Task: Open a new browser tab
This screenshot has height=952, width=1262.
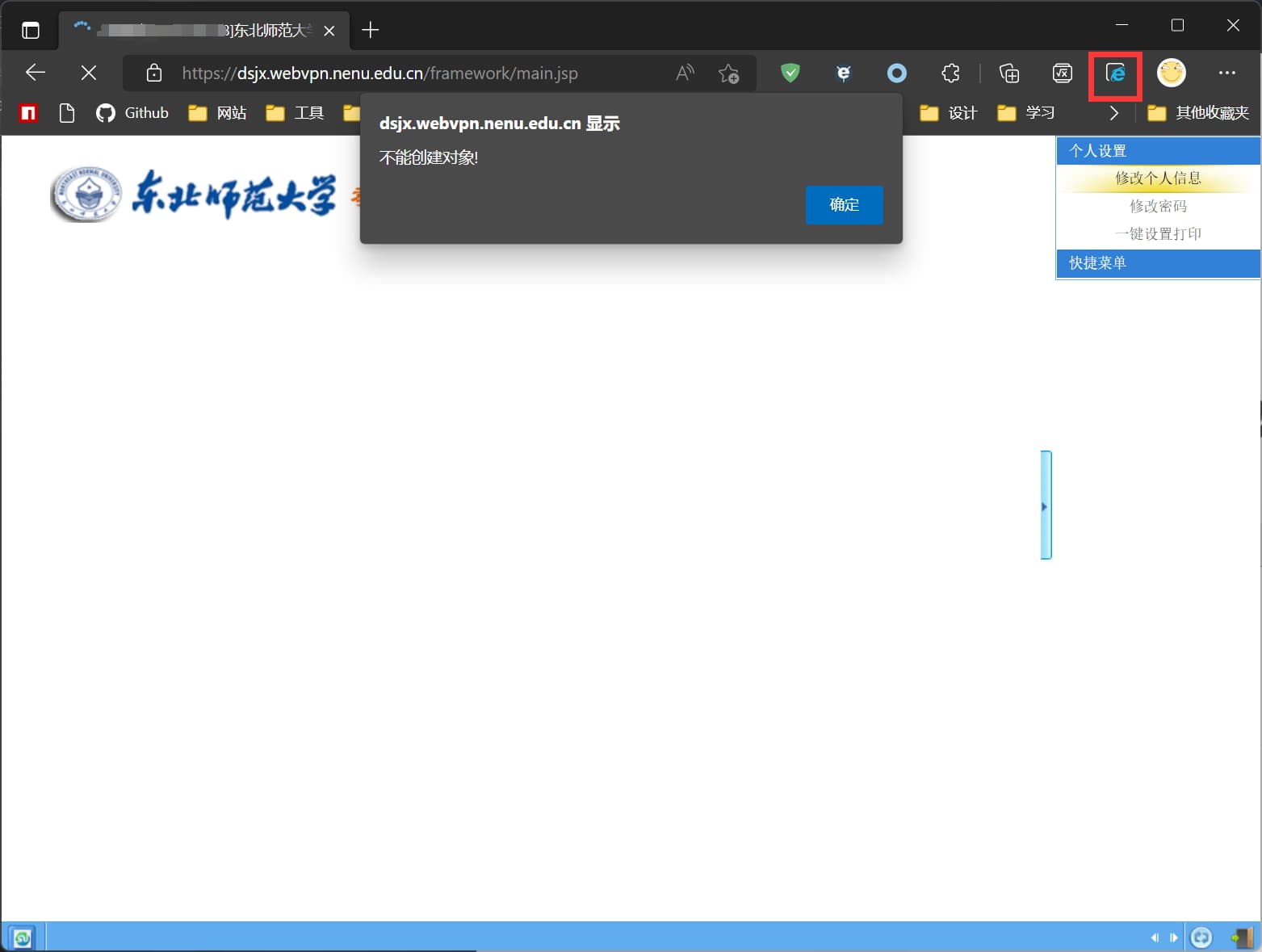Action: 371,30
